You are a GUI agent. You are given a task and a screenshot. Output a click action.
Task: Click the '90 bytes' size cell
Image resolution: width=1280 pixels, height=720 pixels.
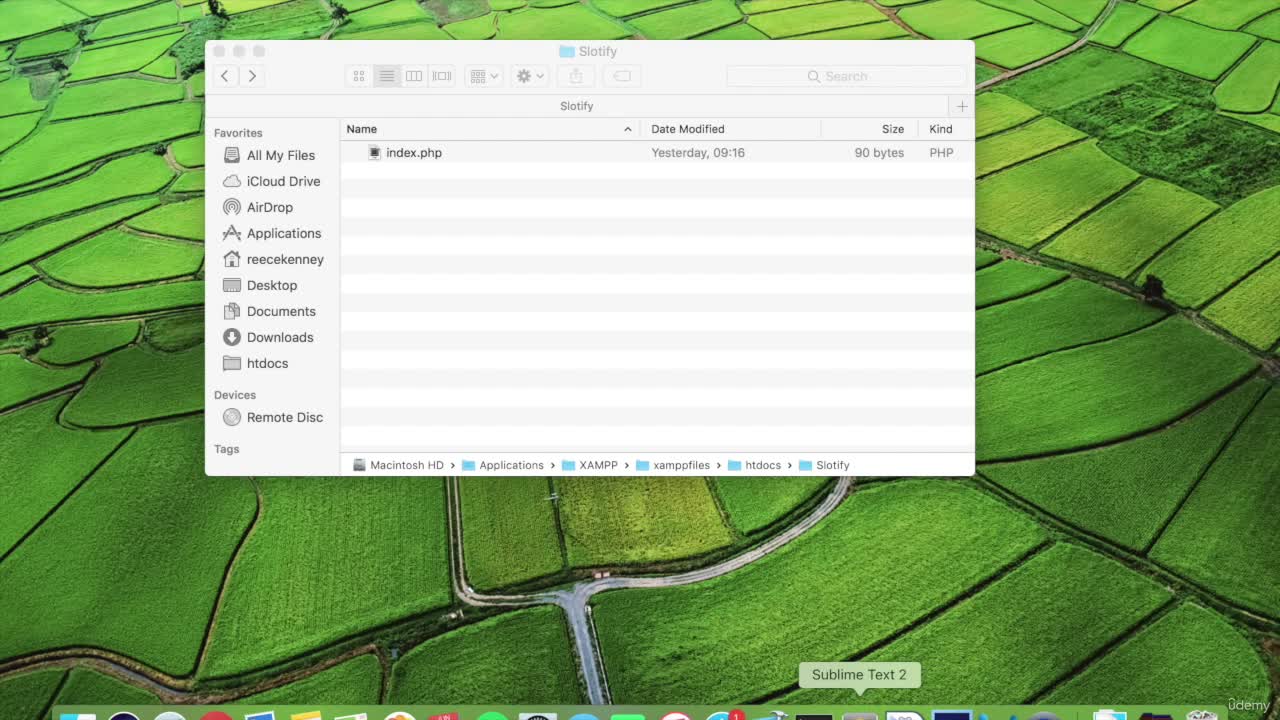coord(879,153)
